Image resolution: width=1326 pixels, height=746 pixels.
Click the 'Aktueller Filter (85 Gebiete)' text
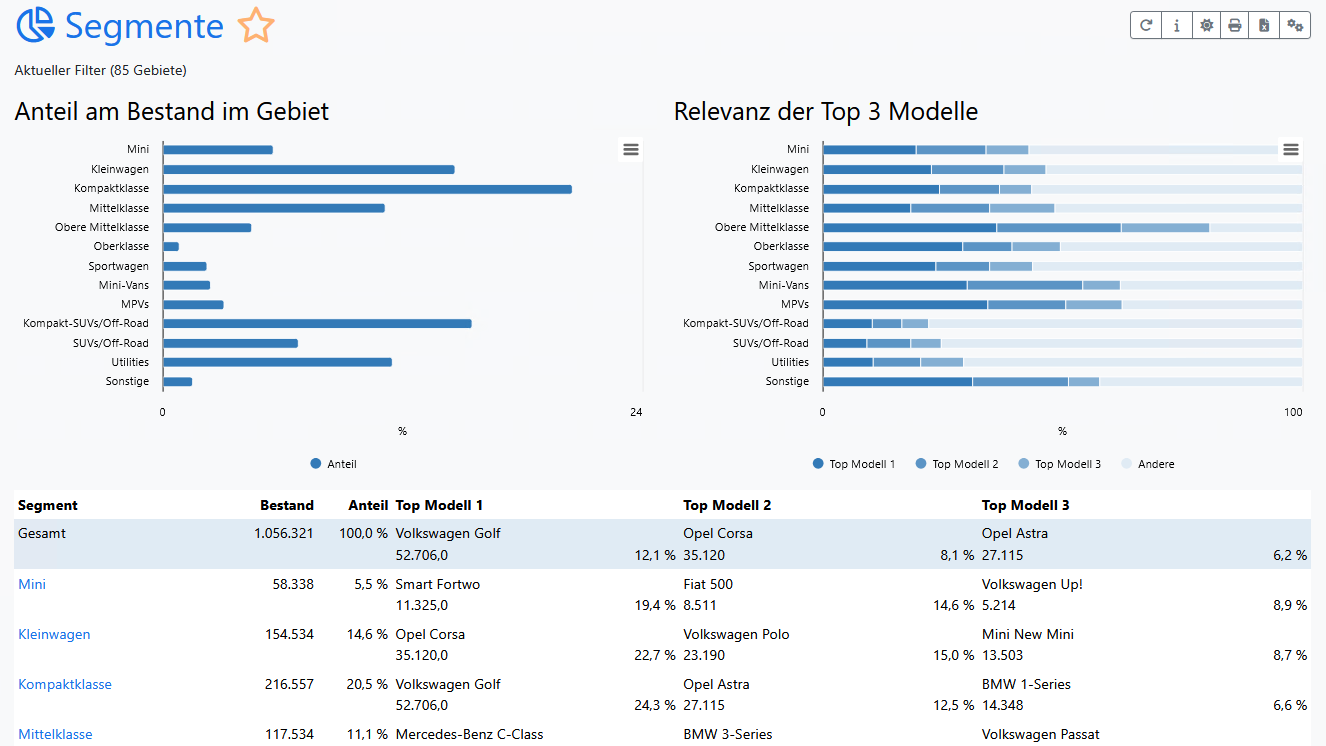101,70
